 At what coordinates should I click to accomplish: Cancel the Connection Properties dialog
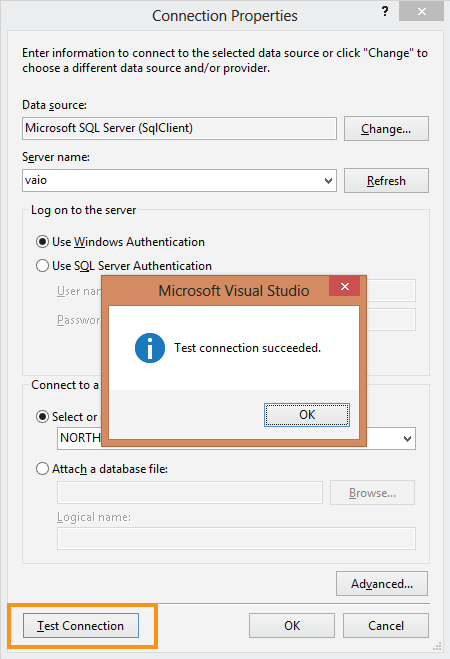(386, 626)
